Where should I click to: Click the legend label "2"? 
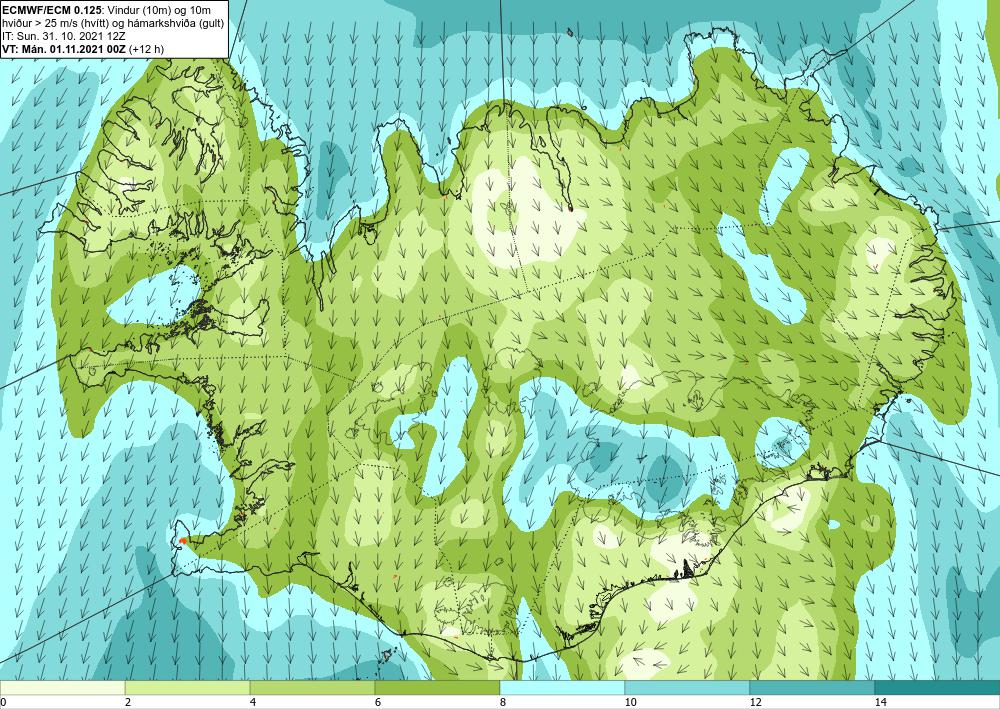click(x=128, y=702)
